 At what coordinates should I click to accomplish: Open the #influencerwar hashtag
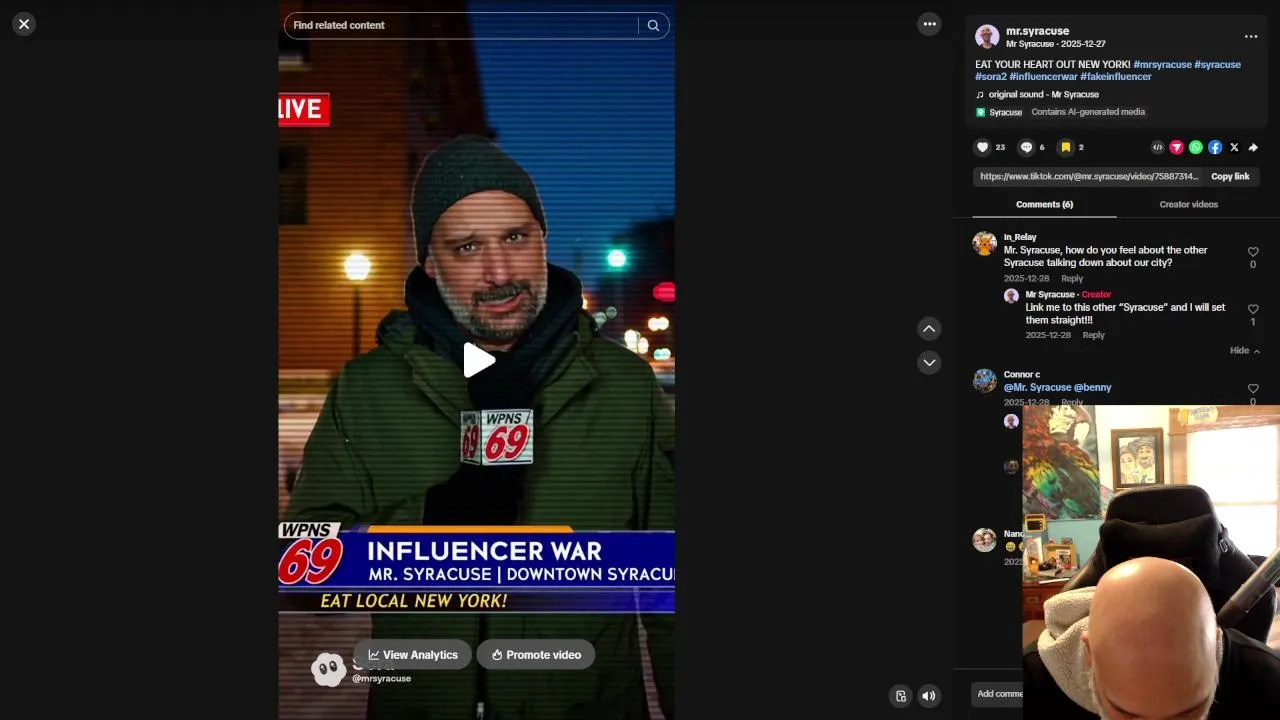[x=1043, y=77]
